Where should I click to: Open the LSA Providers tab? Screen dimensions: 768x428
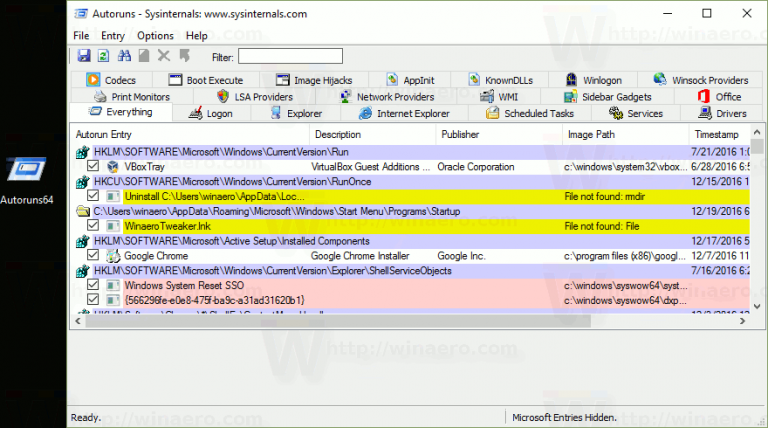255,96
